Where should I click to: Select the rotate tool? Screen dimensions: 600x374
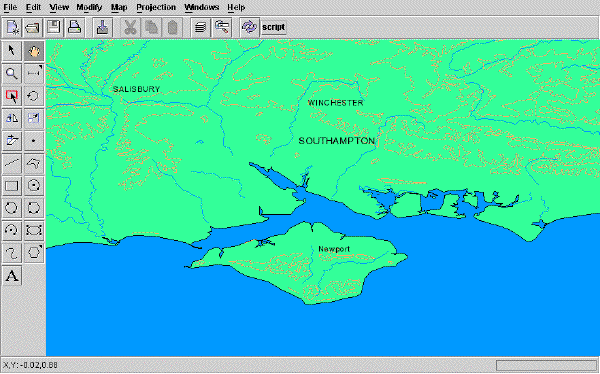pos(34,96)
